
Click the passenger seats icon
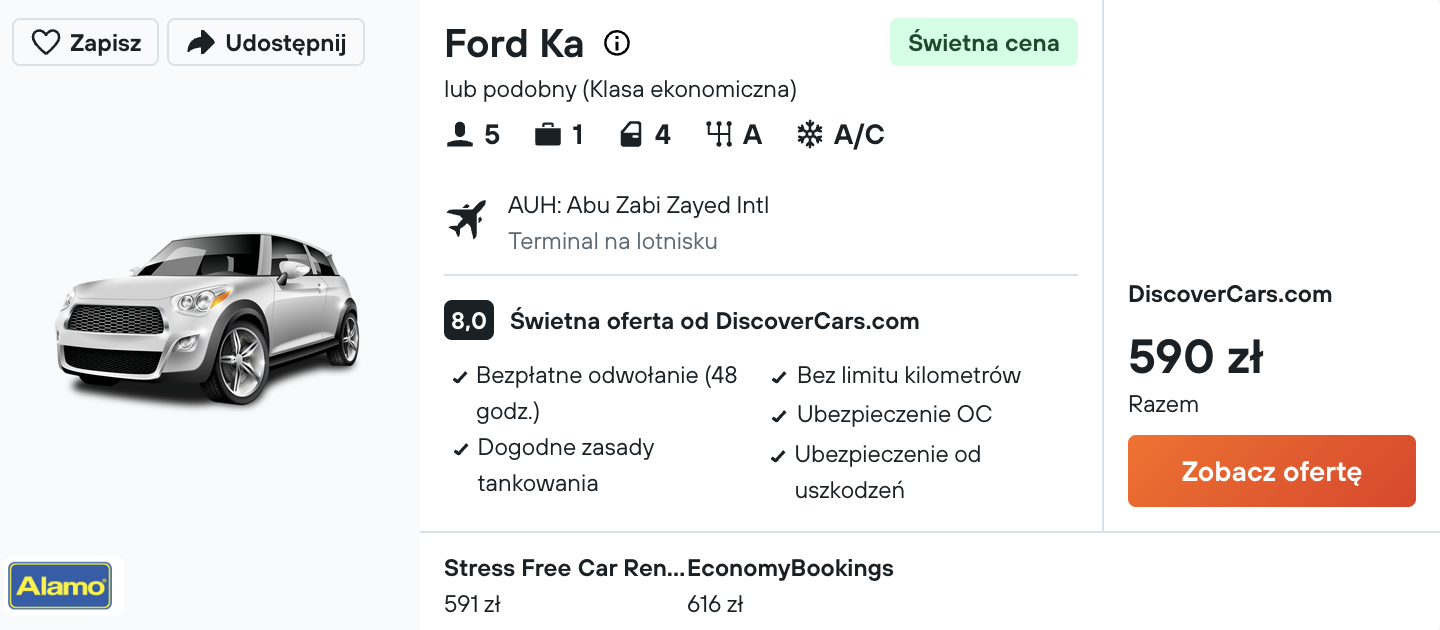pos(459,135)
